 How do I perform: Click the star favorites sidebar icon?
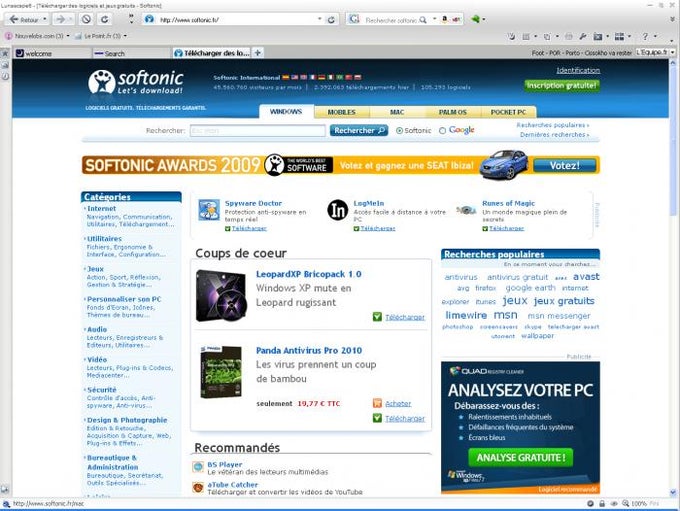tap(5, 53)
